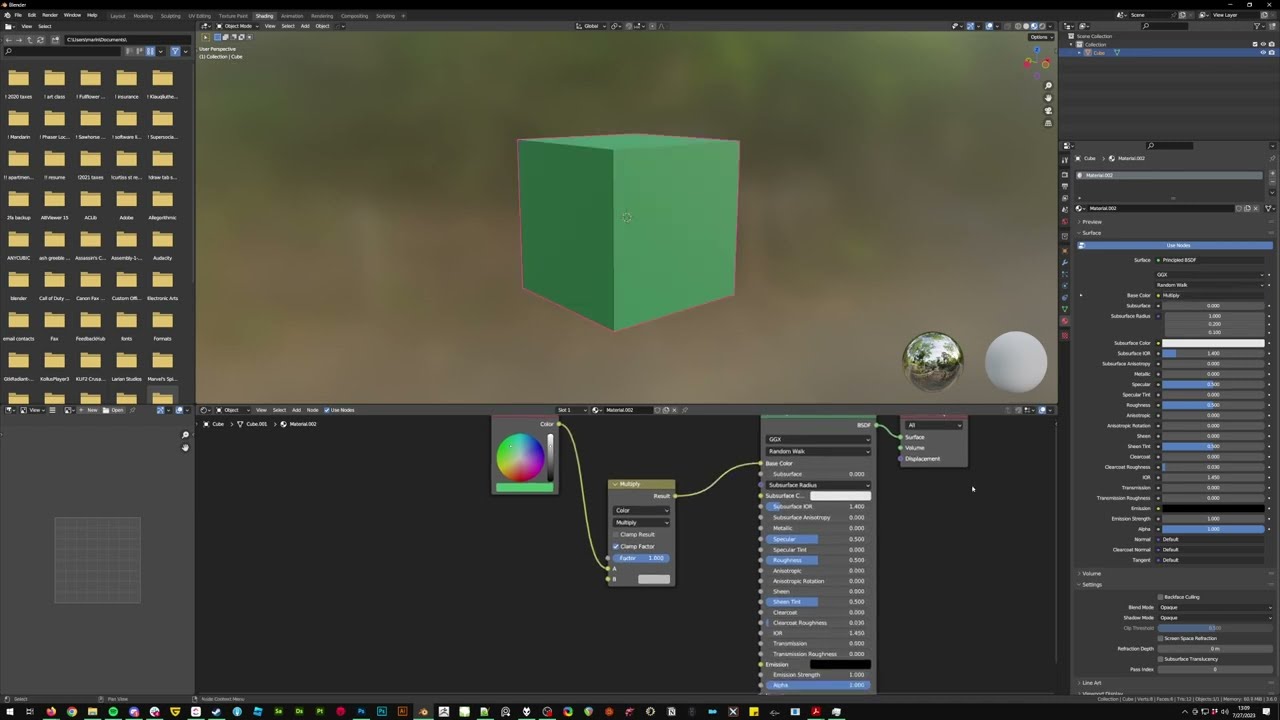Click the Use Nodes button

(x=1177, y=245)
